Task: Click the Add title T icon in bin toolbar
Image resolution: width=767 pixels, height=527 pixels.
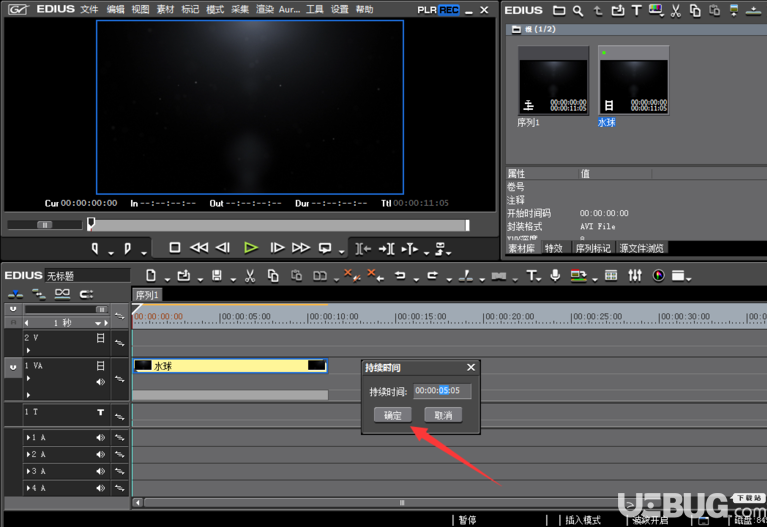Action: (636, 10)
